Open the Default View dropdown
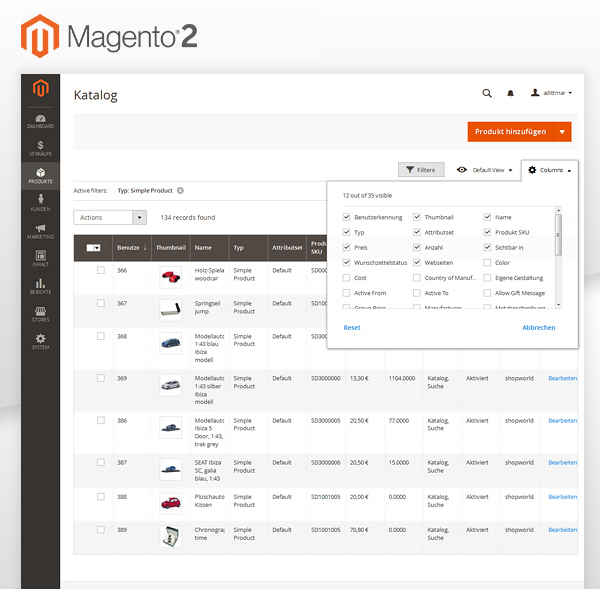The width and height of the screenshot is (600, 589). coord(484,170)
